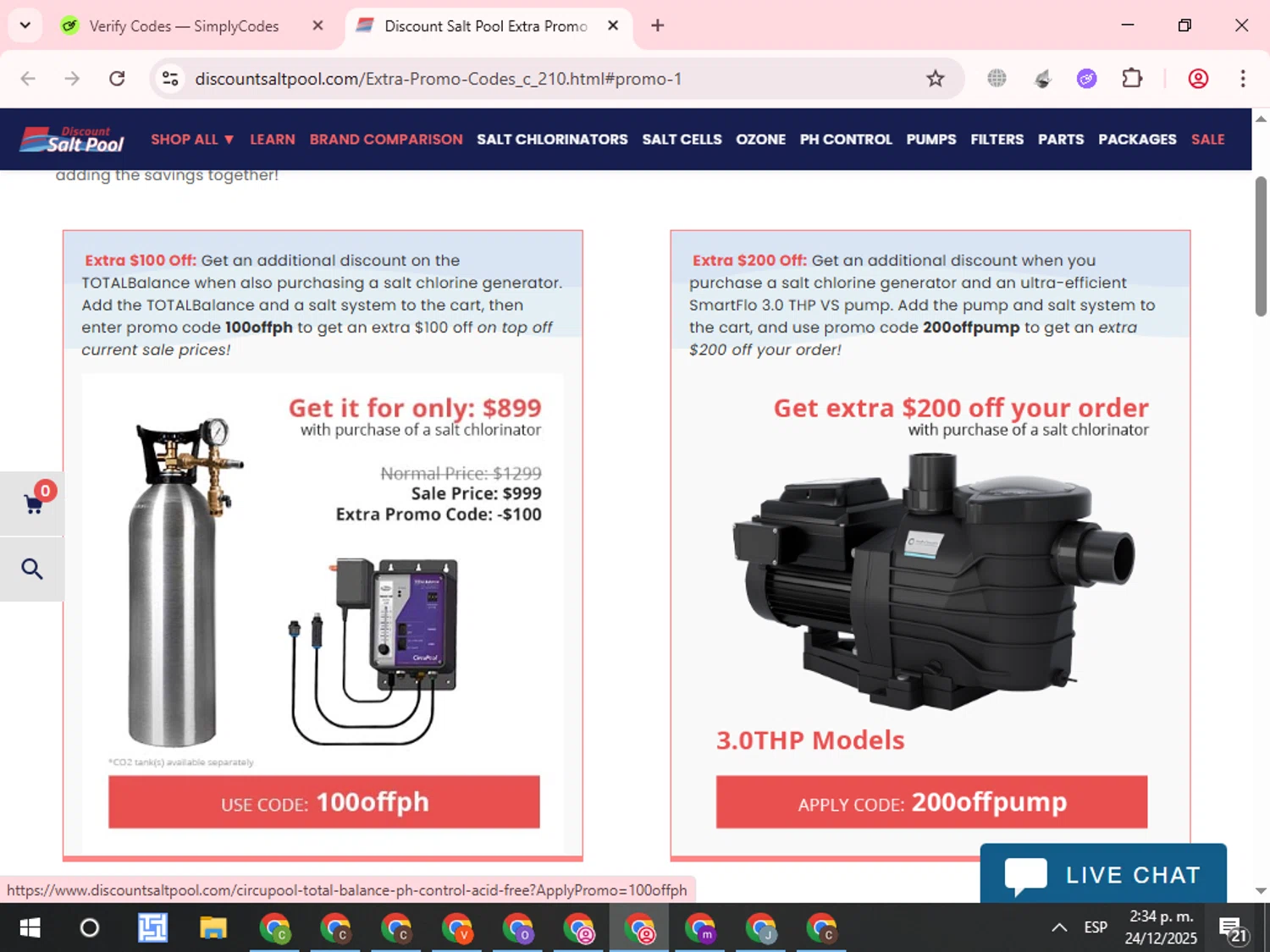Open the OZONE category
The width and height of the screenshot is (1270, 952).
pyautogui.click(x=760, y=139)
